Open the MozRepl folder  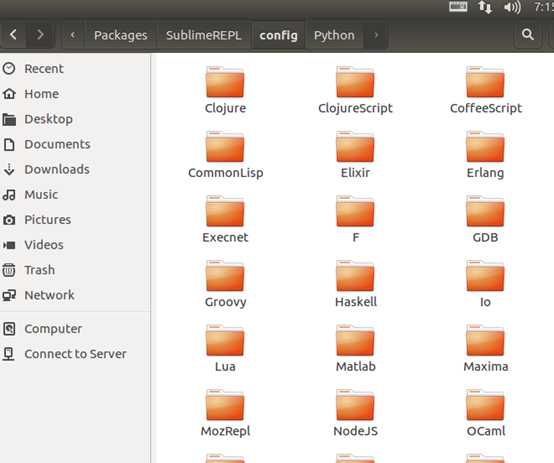tap(225, 413)
